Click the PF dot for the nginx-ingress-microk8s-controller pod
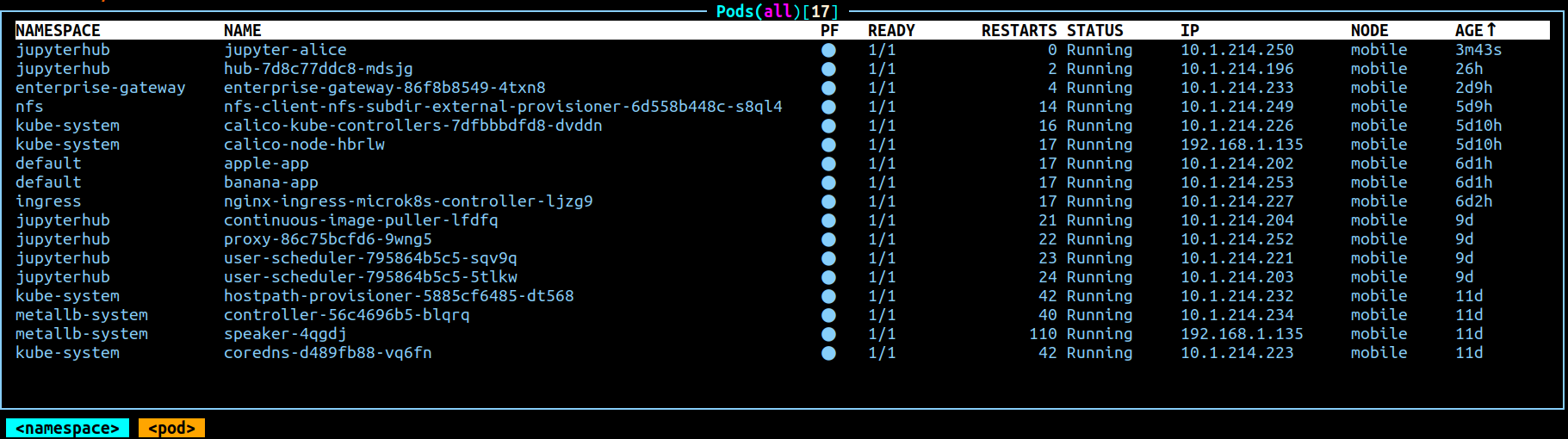The height and width of the screenshot is (439, 1568). pos(828,201)
